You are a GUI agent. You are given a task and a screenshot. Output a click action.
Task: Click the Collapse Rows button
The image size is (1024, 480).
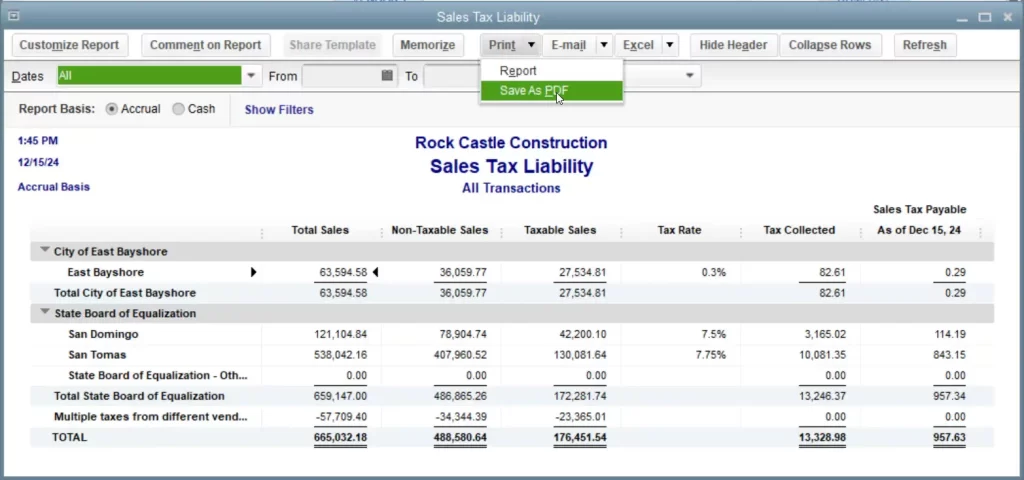(x=830, y=45)
